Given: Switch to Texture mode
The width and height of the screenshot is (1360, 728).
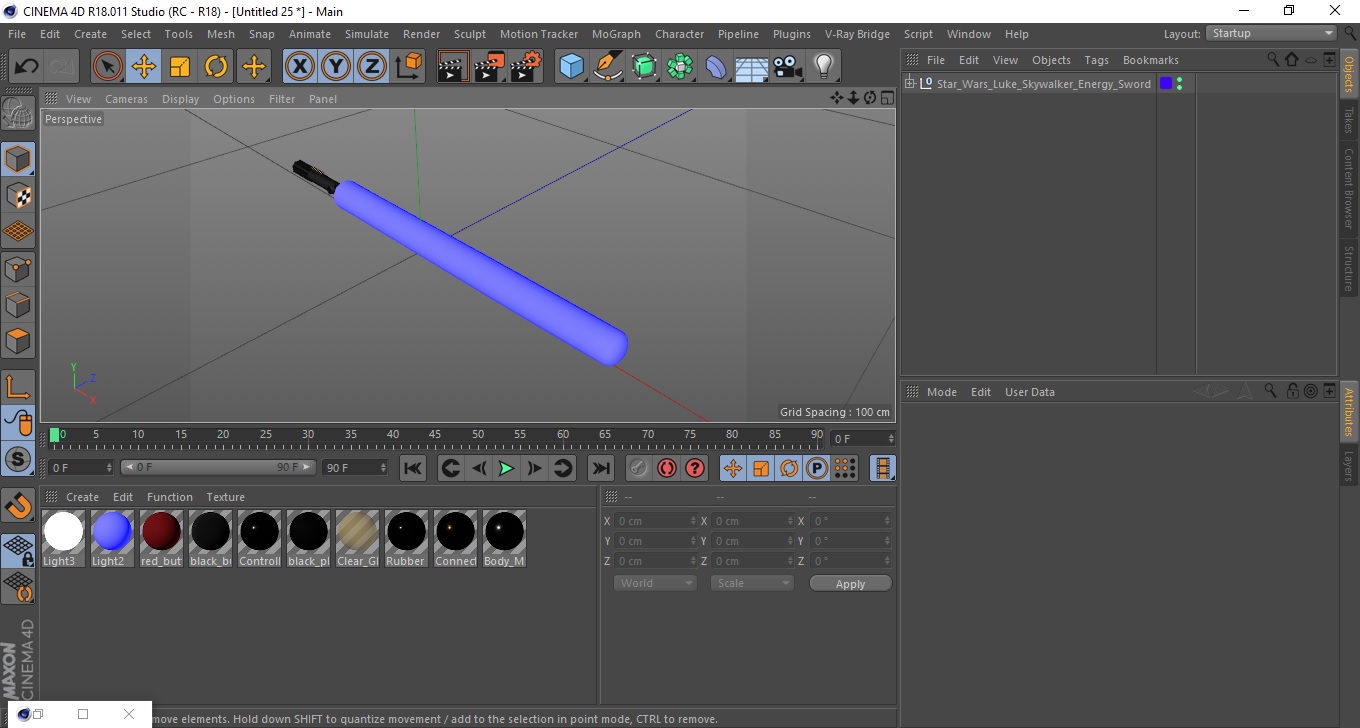Looking at the screenshot, I should pos(18,195).
